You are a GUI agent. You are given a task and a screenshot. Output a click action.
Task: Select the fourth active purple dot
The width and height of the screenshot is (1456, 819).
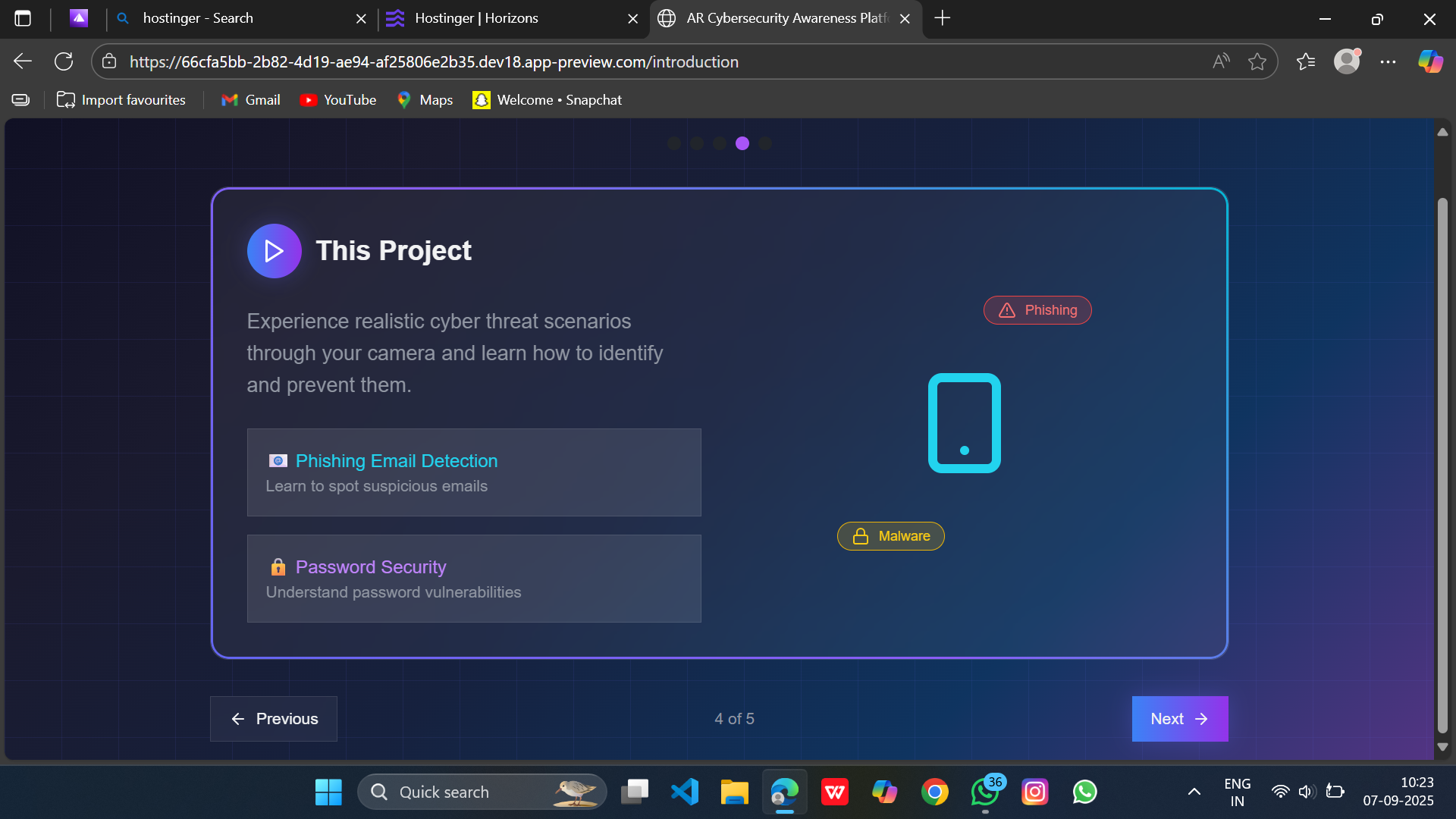tap(742, 143)
